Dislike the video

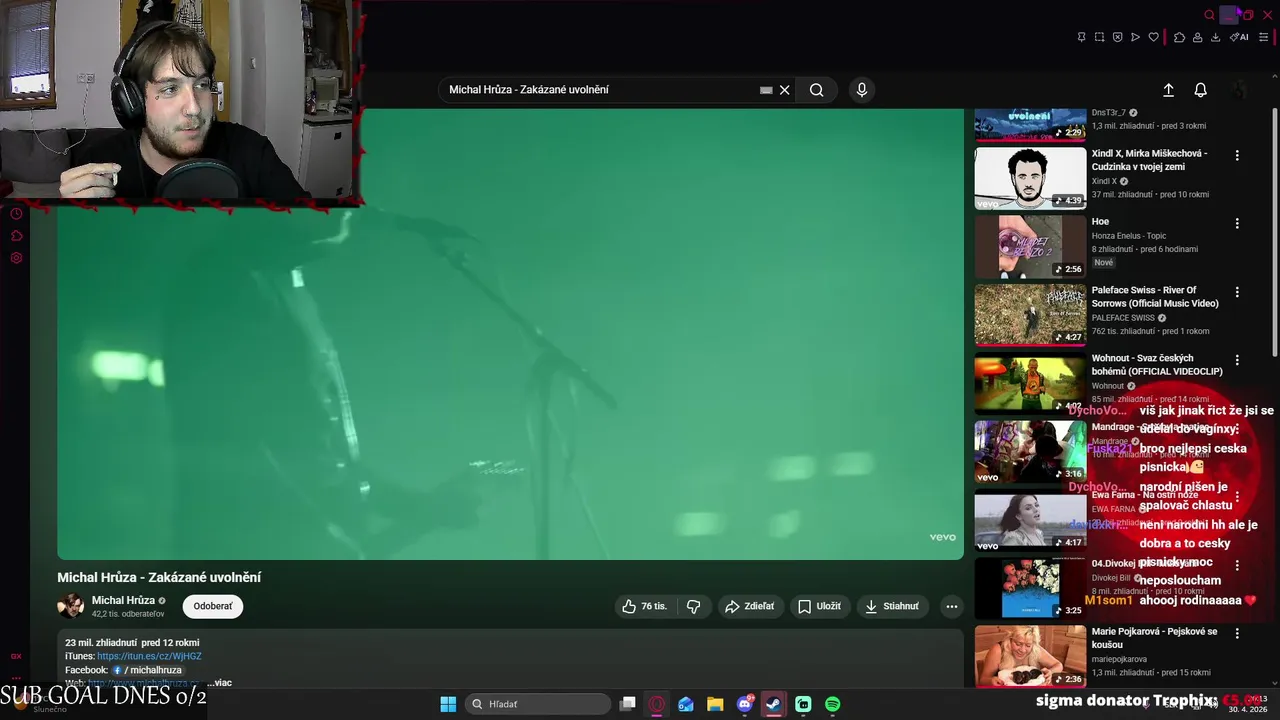coord(693,606)
